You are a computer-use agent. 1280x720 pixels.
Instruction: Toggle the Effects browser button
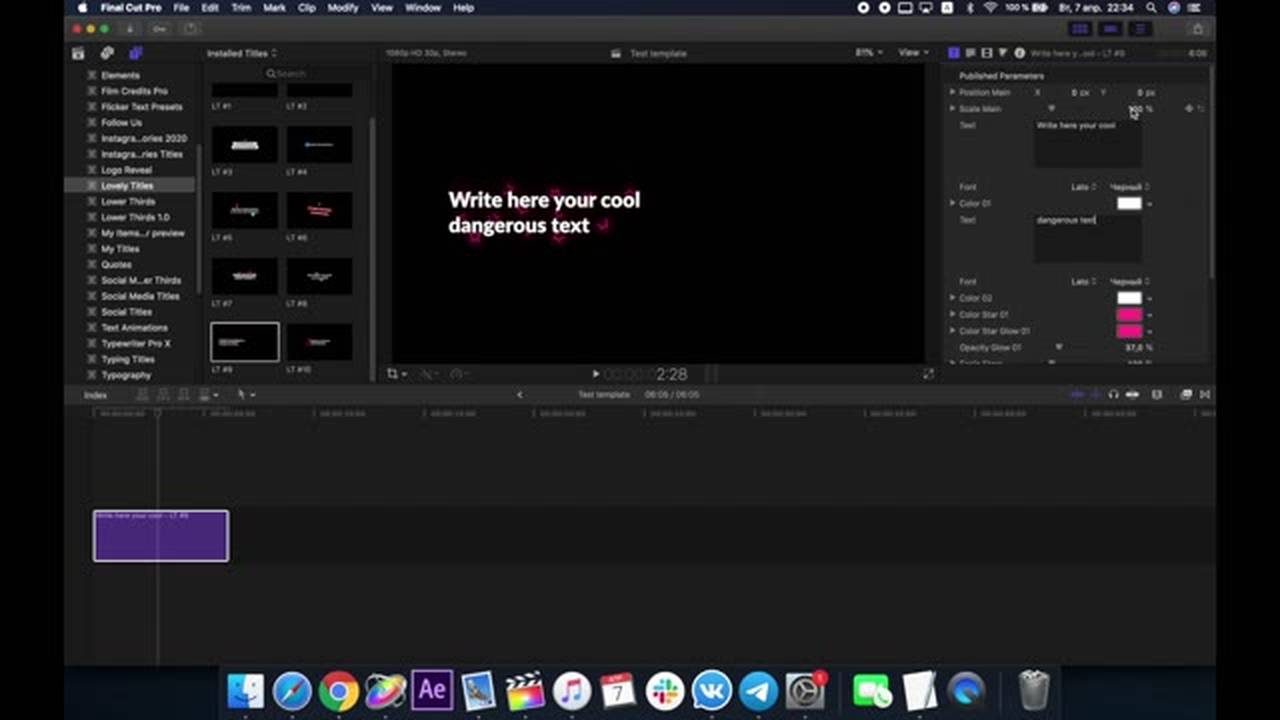(1185, 395)
